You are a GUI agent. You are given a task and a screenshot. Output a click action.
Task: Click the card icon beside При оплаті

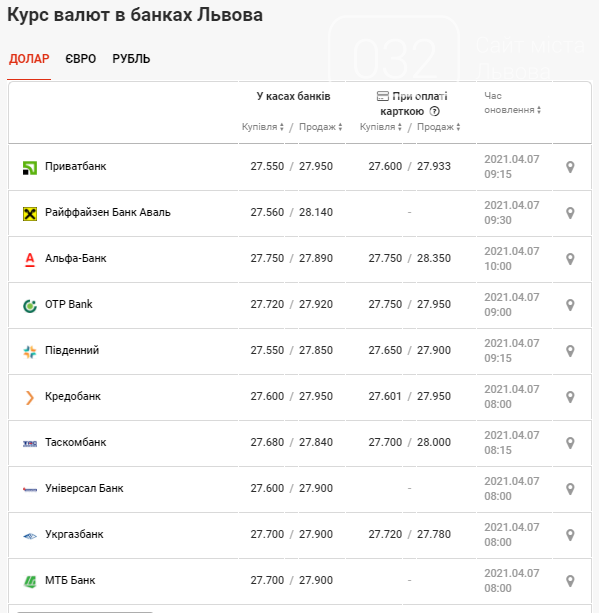(382, 96)
